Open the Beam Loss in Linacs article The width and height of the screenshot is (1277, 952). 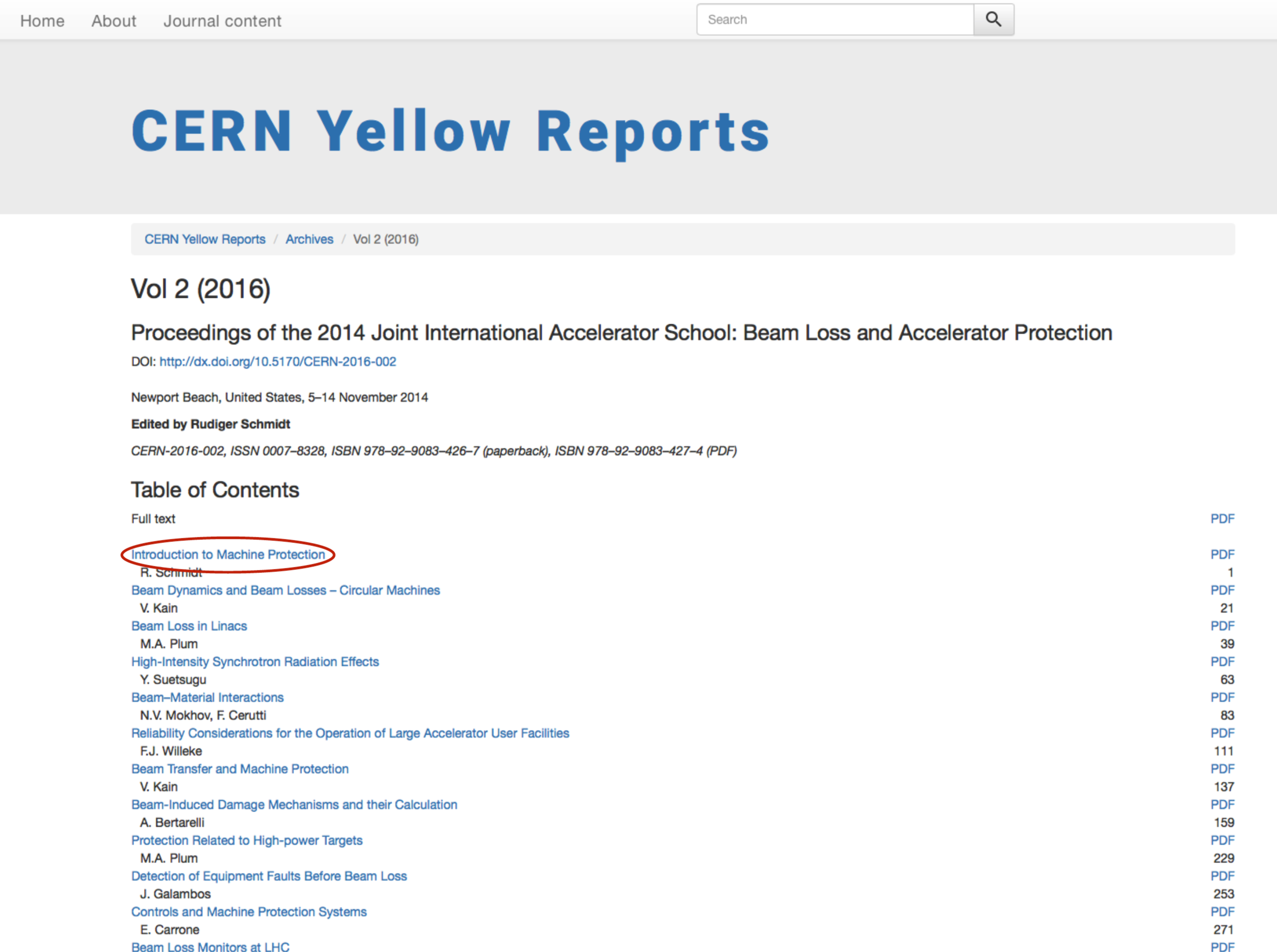click(189, 626)
